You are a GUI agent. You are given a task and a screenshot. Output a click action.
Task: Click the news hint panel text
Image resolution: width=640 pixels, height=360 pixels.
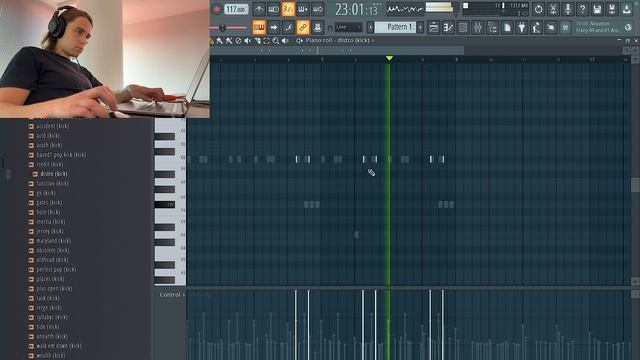[597, 27]
